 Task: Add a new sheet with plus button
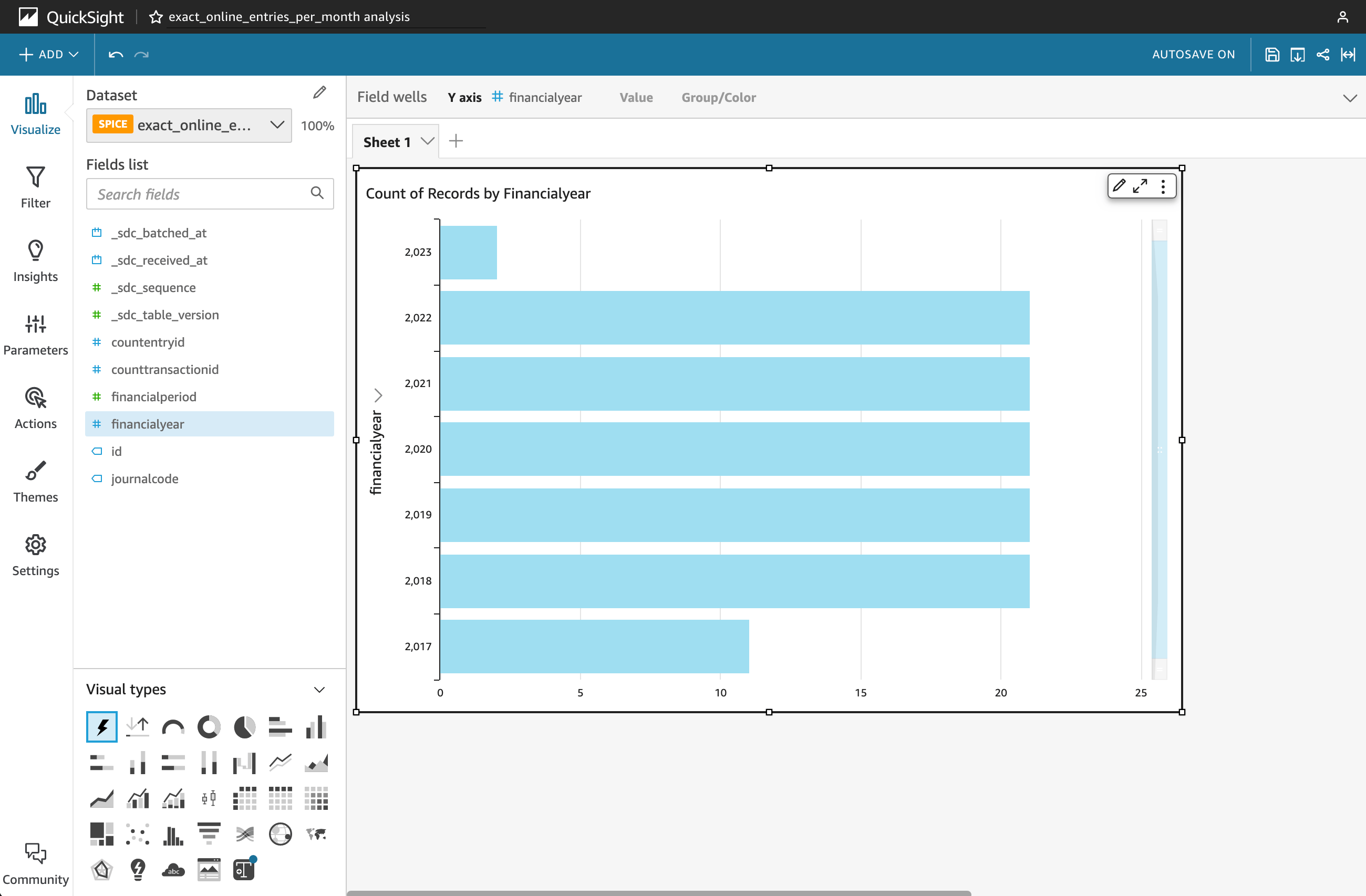[456, 141]
